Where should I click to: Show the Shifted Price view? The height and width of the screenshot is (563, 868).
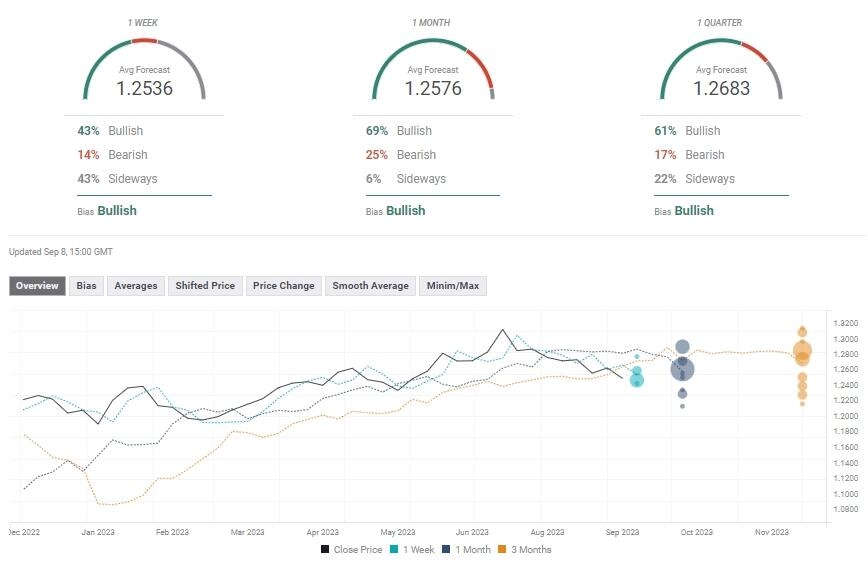(x=205, y=286)
